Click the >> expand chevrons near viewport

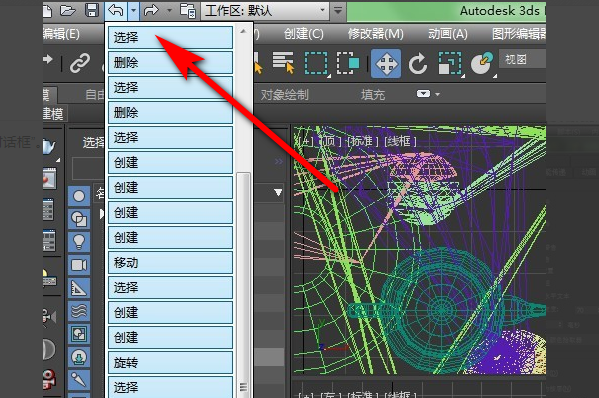click(279, 162)
